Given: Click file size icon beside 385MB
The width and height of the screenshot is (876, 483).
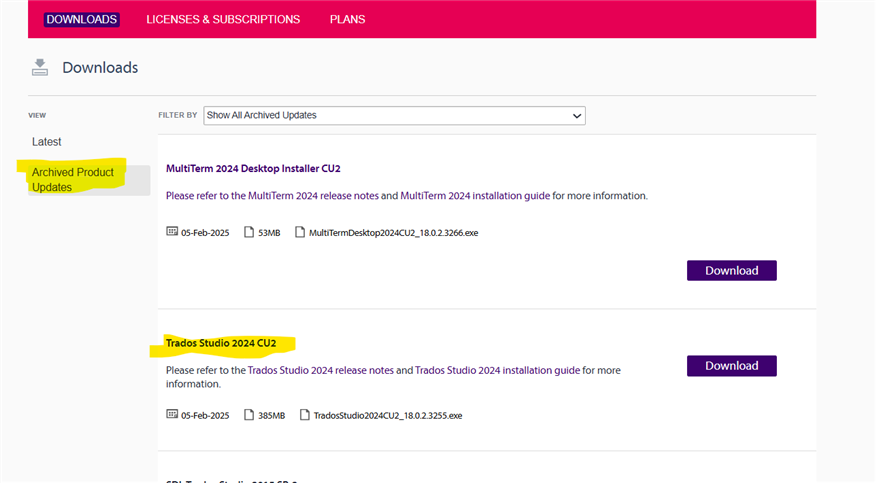Looking at the screenshot, I should pos(249,415).
